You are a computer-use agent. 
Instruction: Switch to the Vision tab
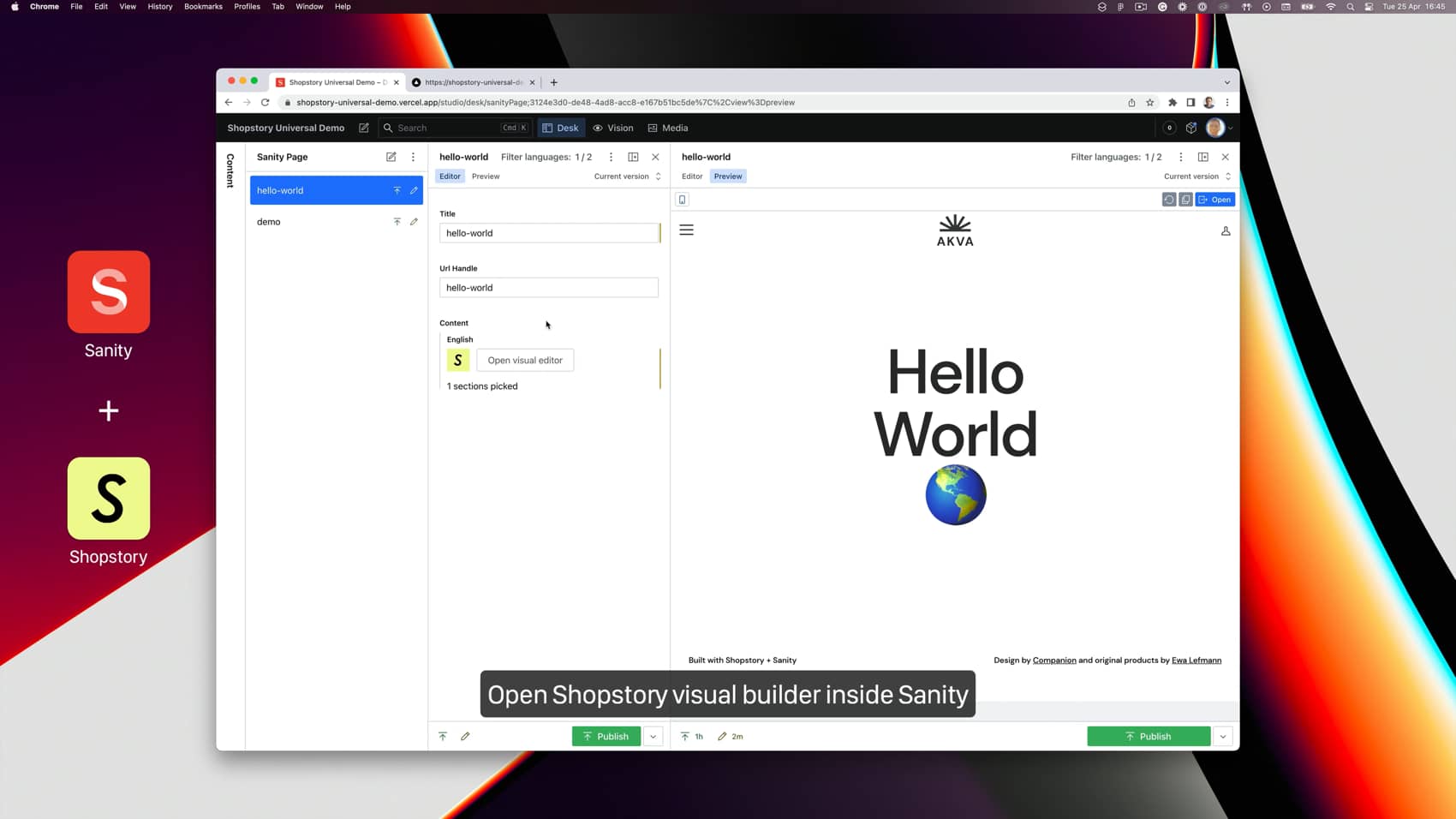613,128
